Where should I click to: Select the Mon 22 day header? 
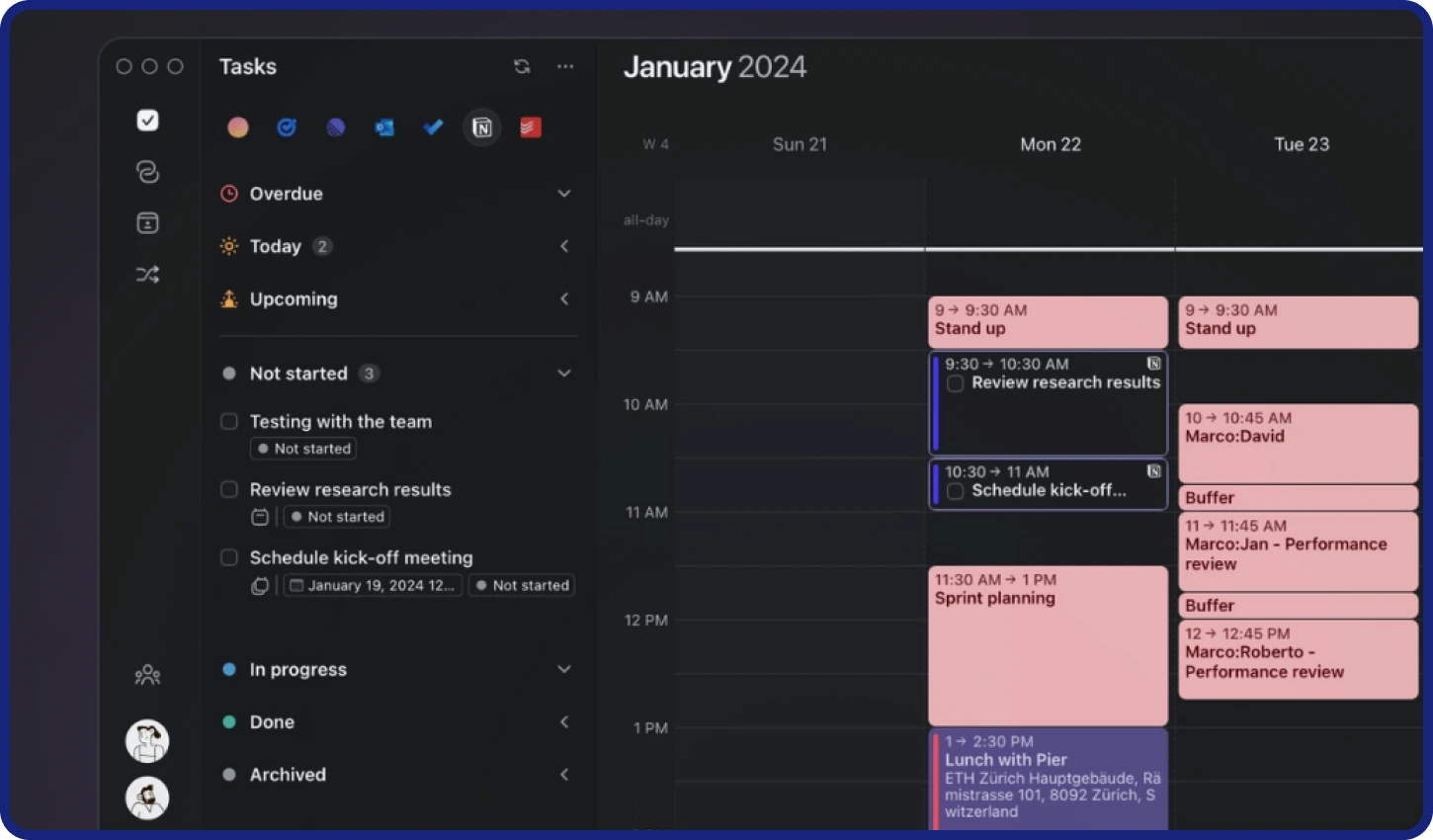click(x=1051, y=144)
